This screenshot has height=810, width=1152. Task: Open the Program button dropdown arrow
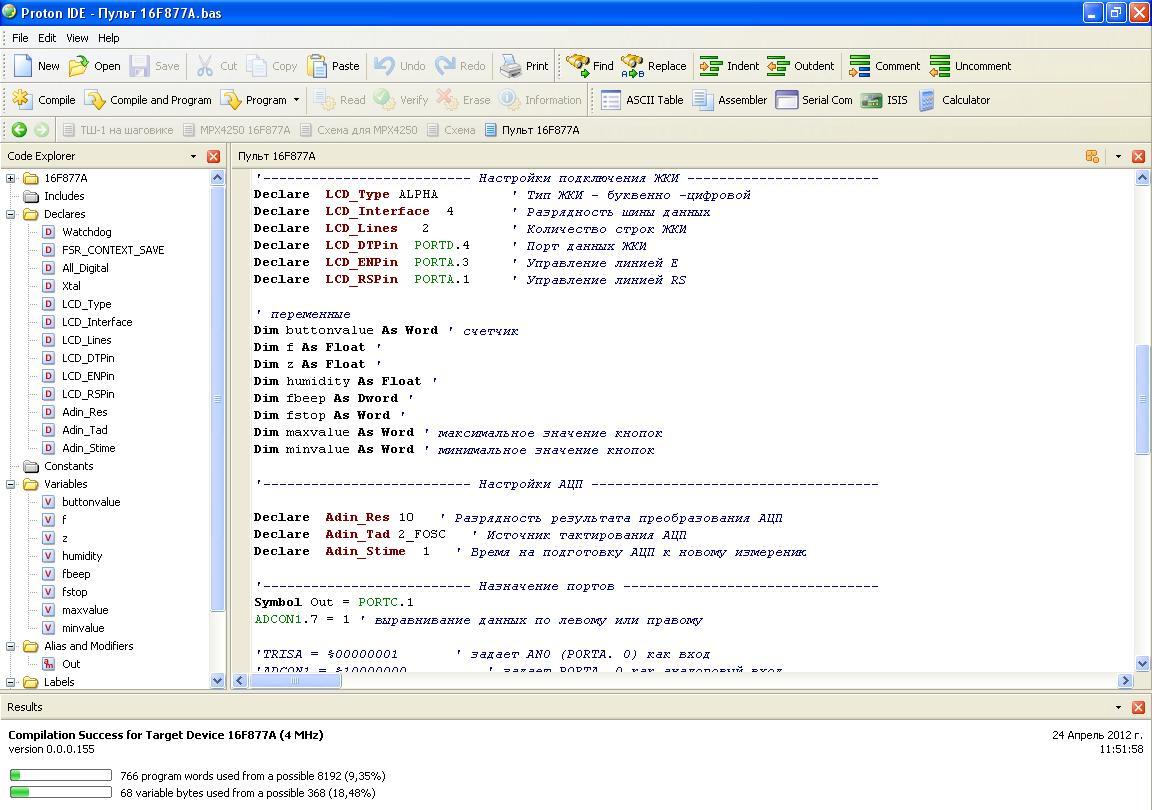296,100
